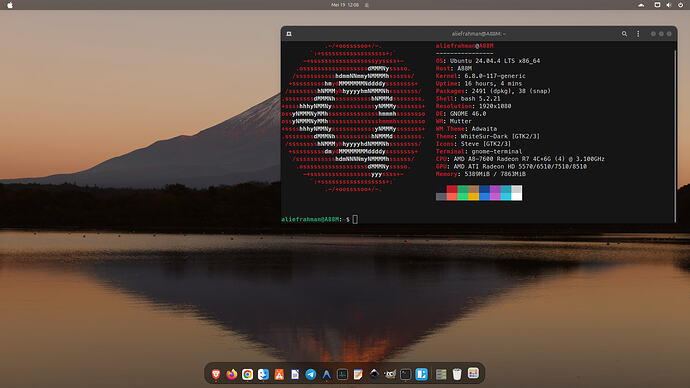Open the Finder-style file manager in dock
Viewport: 690px width, 388px height.
coord(263,374)
